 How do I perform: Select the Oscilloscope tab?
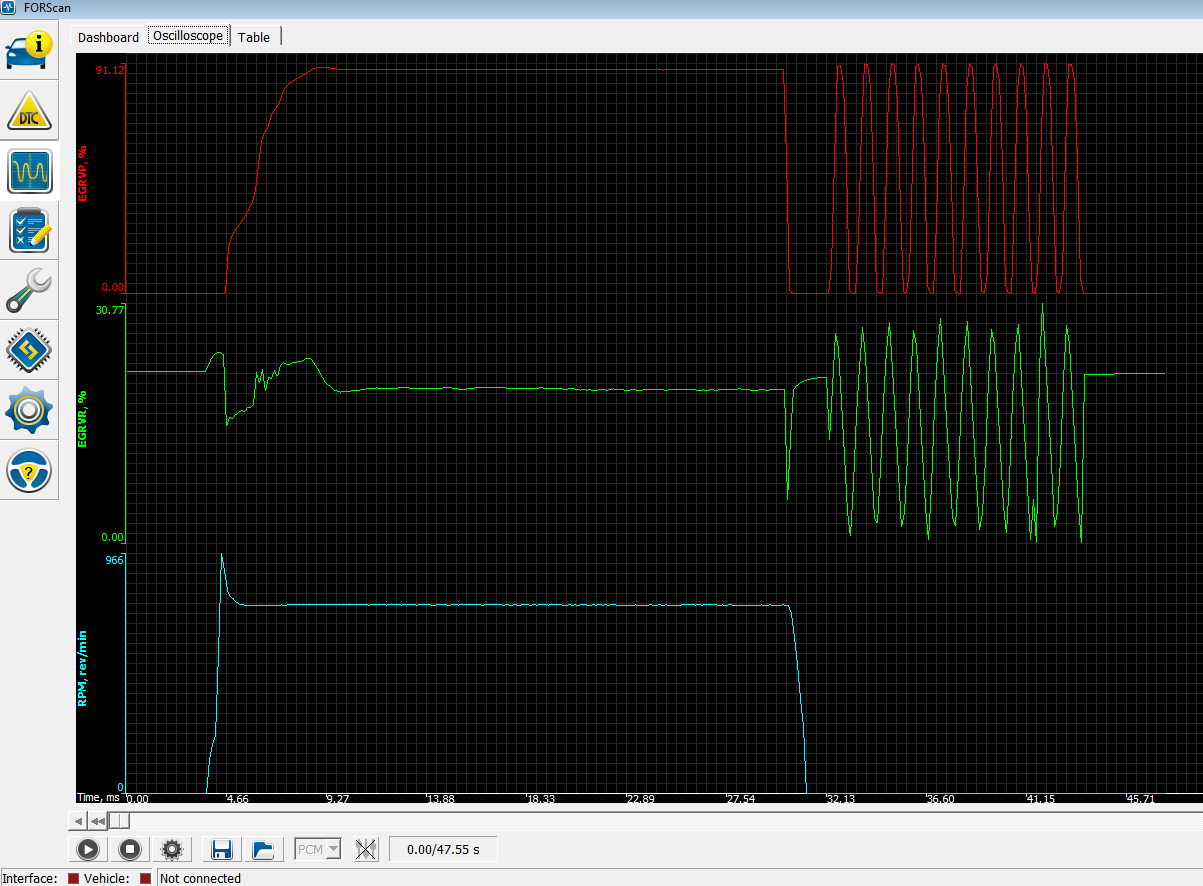(187, 36)
